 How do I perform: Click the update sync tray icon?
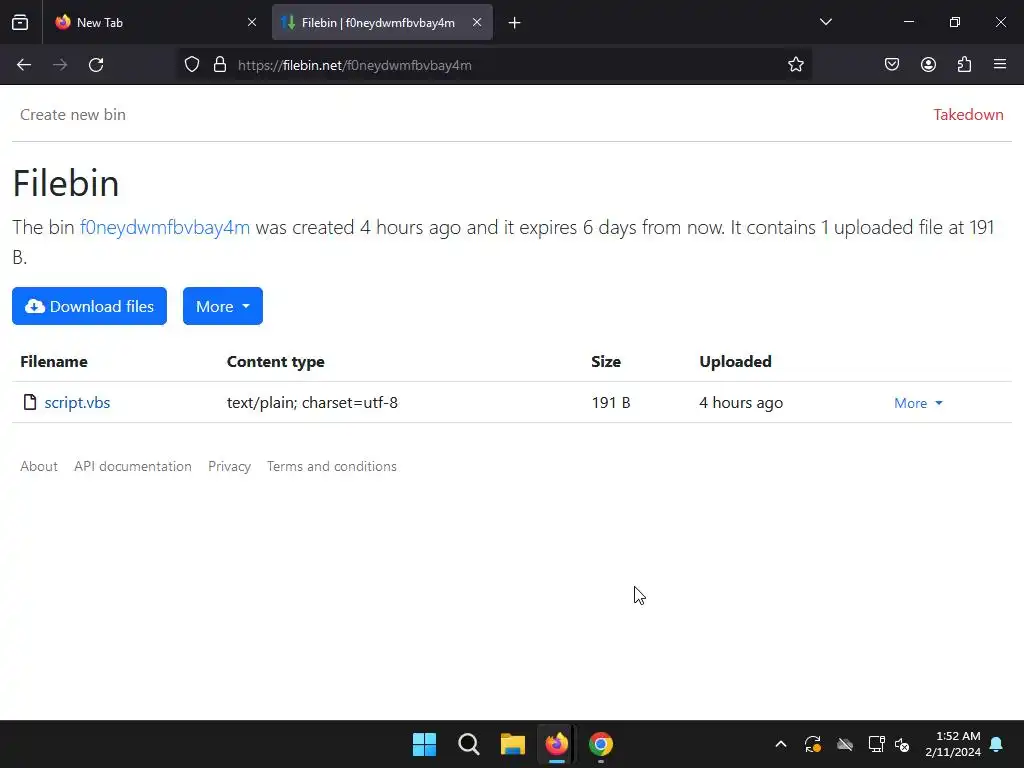(812, 744)
